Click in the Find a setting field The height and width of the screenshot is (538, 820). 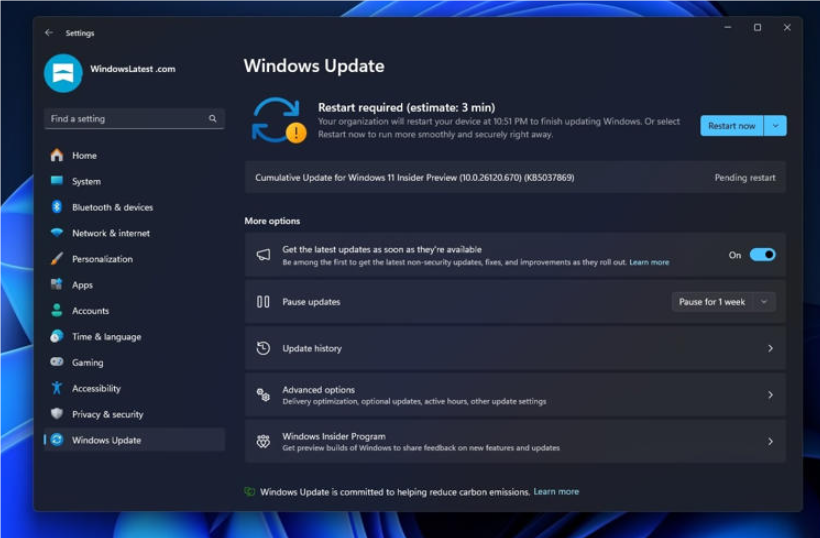coord(135,119)
